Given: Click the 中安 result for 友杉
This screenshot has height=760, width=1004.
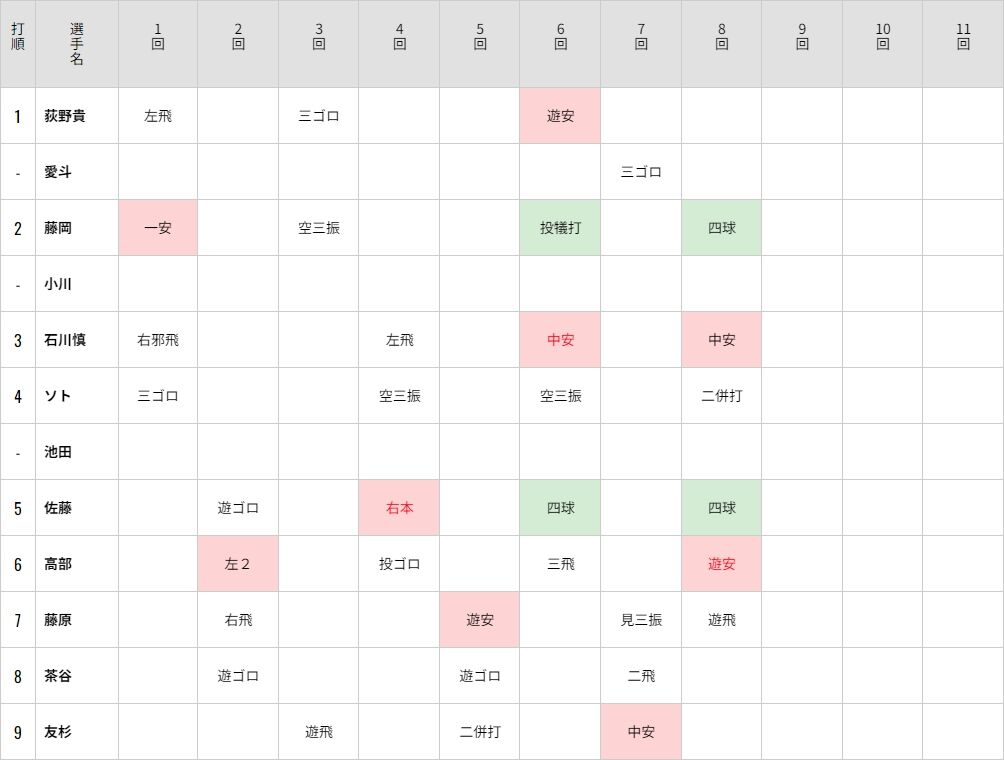Looking at the screenshot, I should 641,732.
